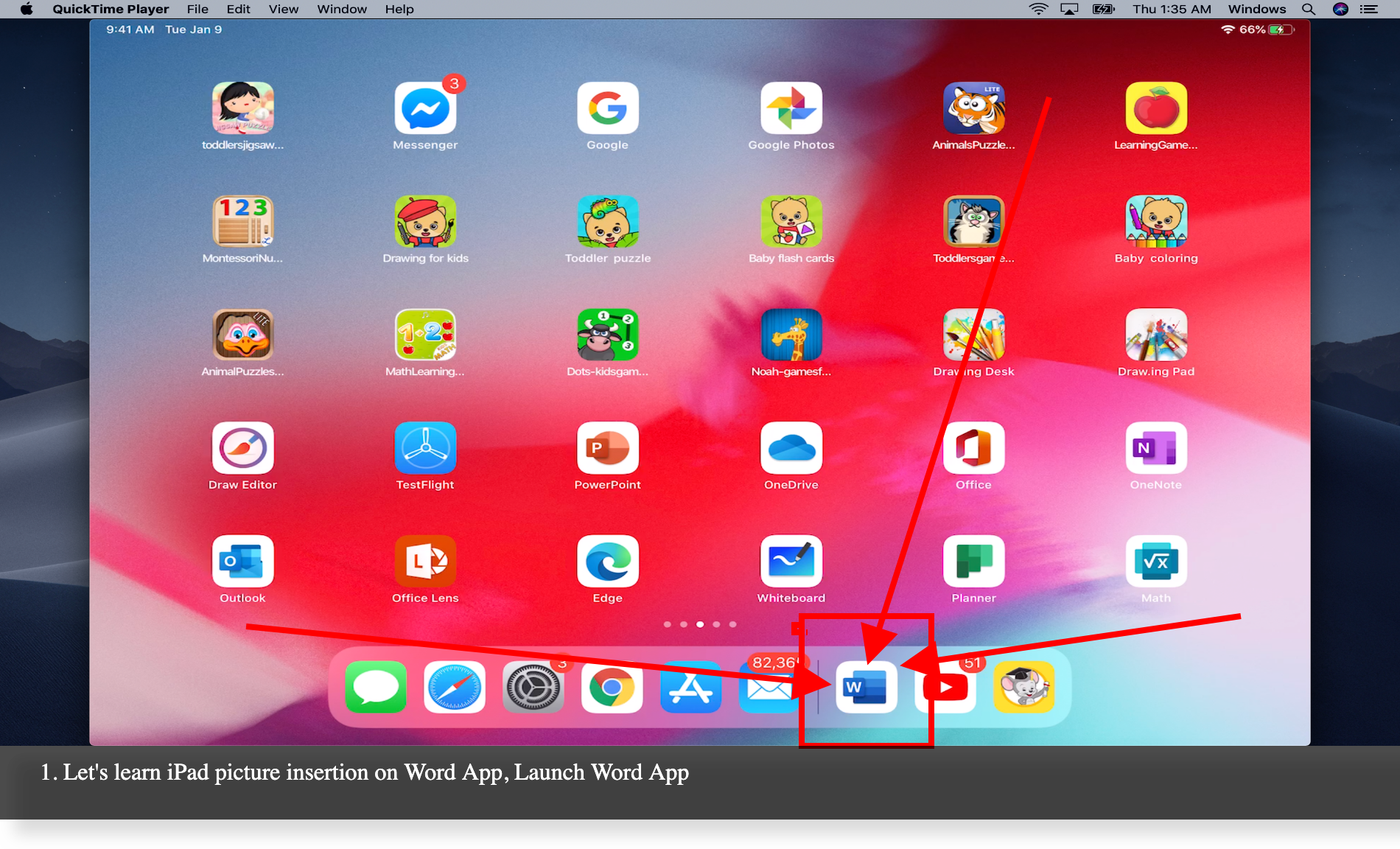Viewport: 1400px width, 849px height.
Task: Open the File menu
Action: [x=197, y=9]
